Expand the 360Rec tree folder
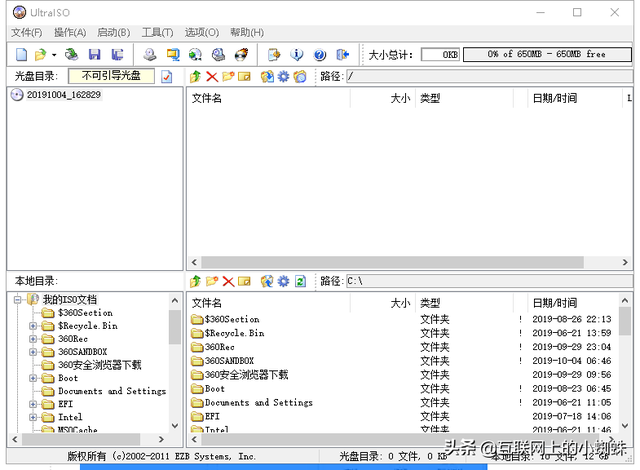Viewport: 640px width, 470px height. point(33,339)
